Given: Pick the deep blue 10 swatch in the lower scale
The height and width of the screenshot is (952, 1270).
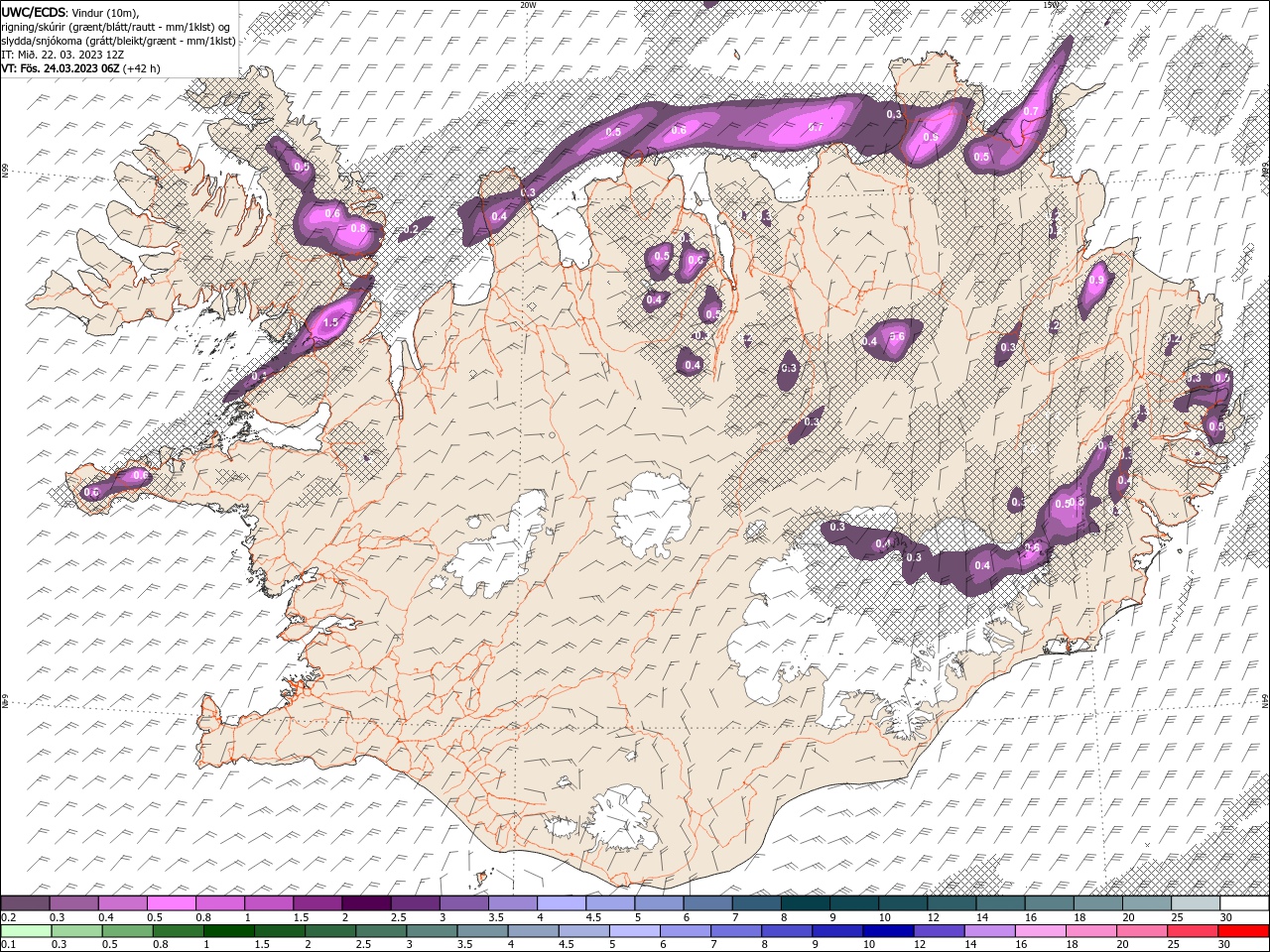Looking at the screenshot, I should [888, 931].
